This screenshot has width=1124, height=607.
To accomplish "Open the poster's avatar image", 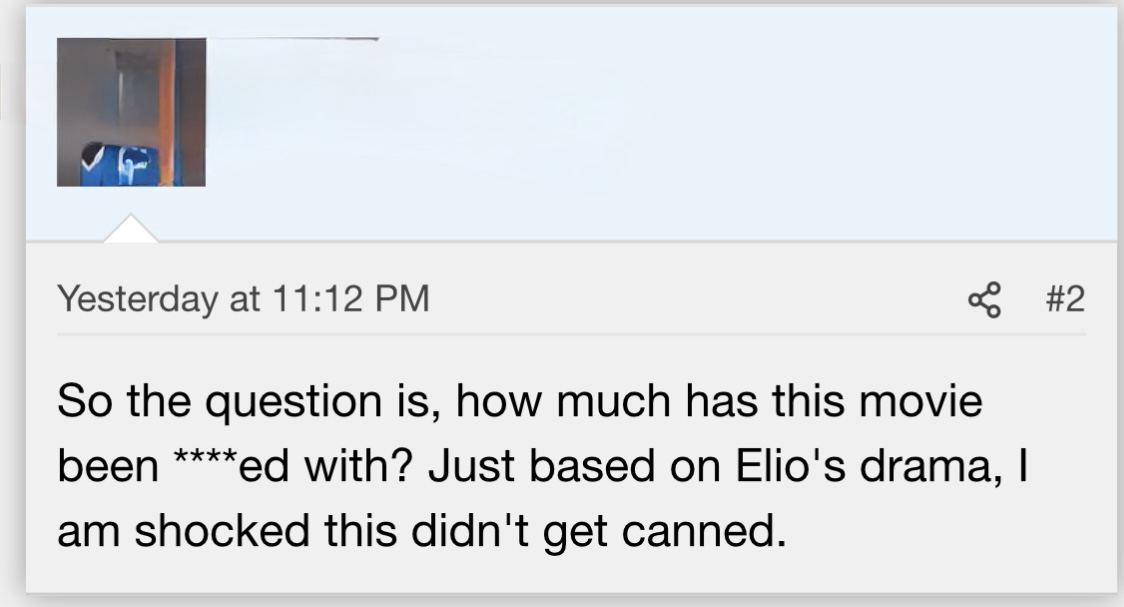I will tap(131, 112).
